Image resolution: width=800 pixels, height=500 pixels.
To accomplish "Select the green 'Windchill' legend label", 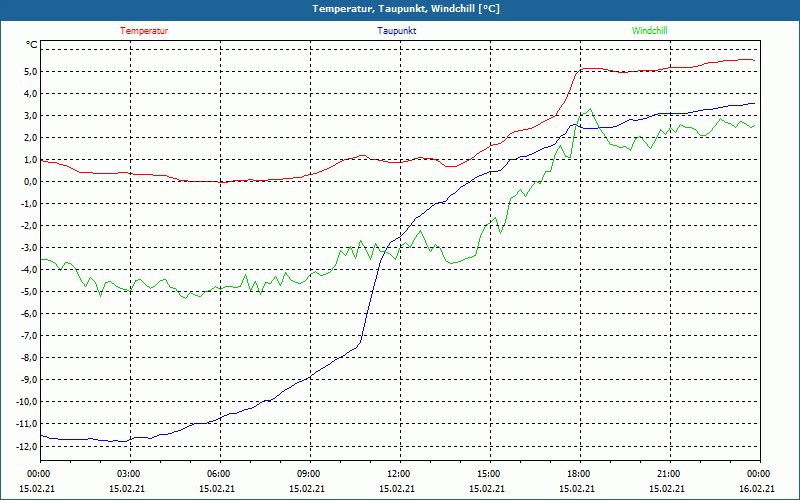I will [649, 31].
